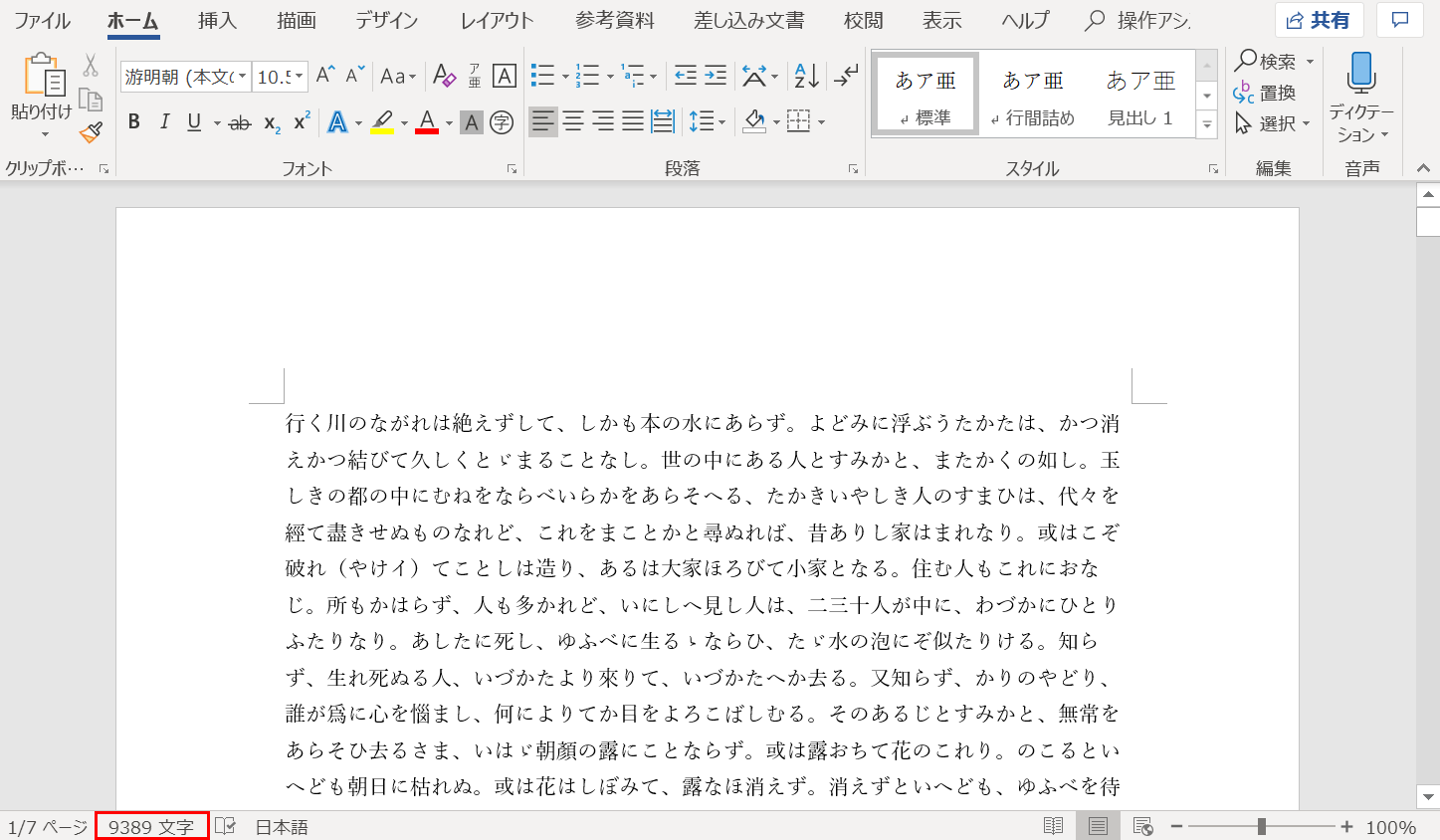Apply the No Spacing style
This screenshot has width=1440, height=840.
pyautogui.click(x=1033, y=96)
